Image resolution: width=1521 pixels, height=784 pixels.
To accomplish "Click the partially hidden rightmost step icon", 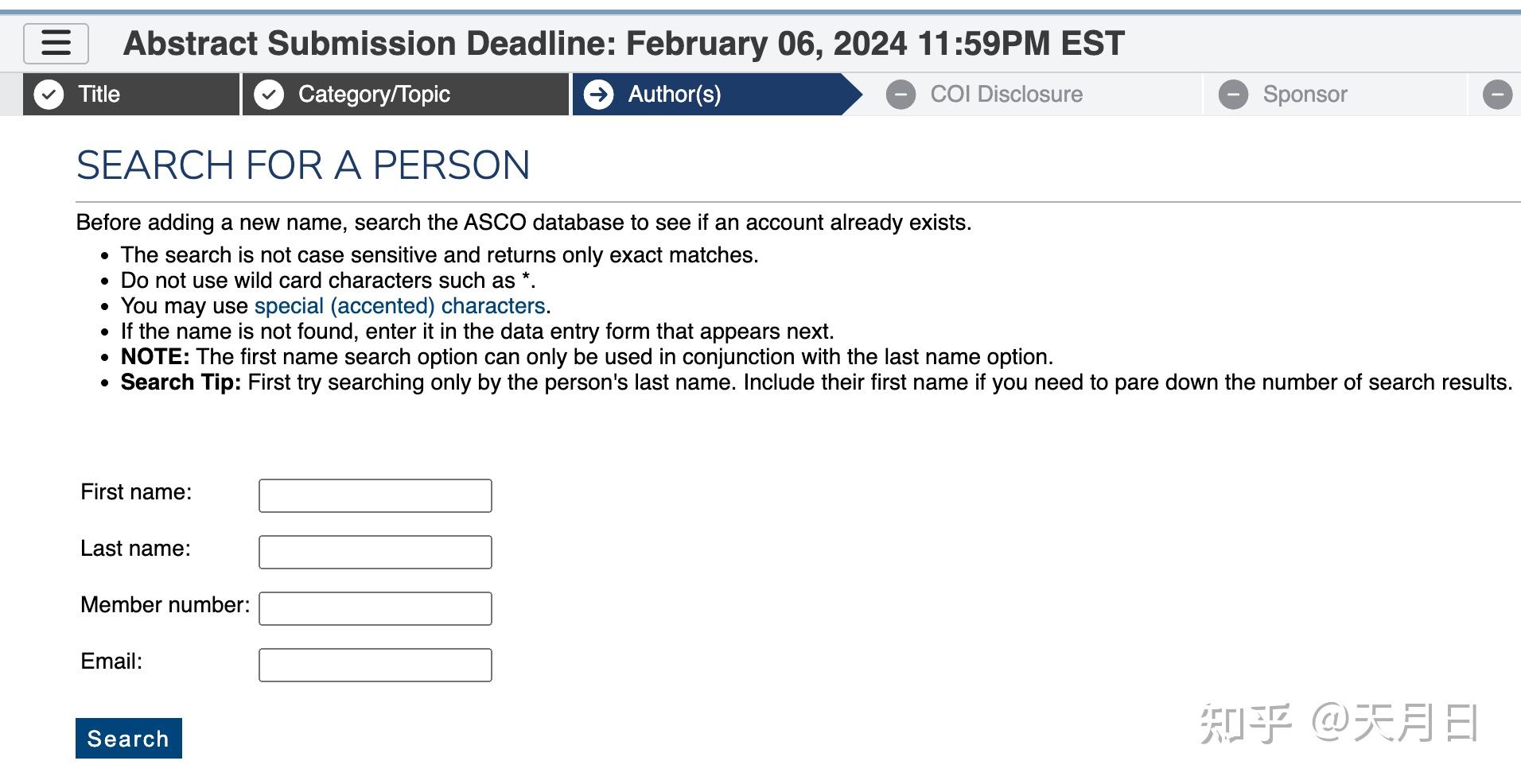I will (1497, 95).
